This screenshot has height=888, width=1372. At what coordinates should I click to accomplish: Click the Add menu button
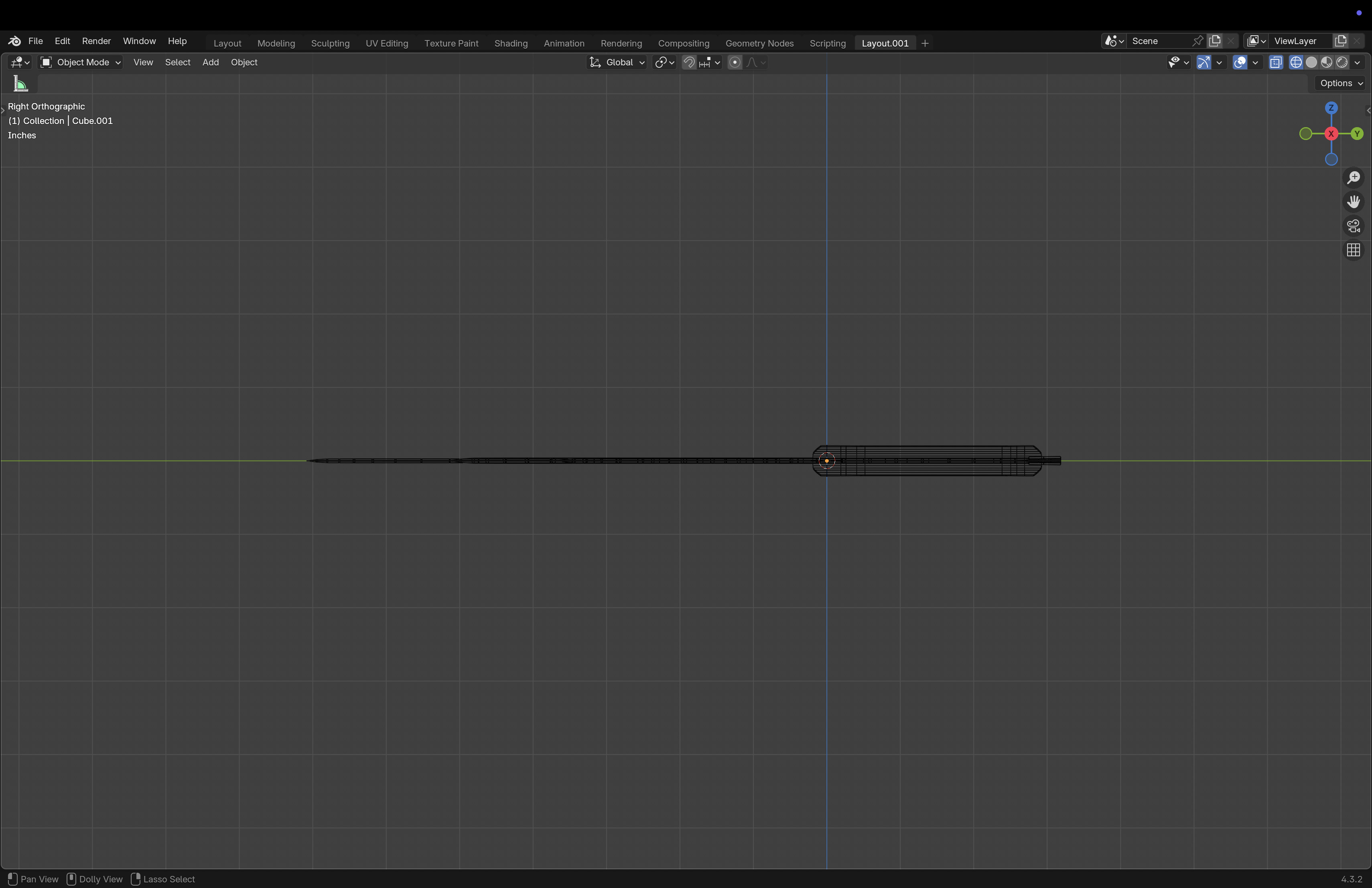(x=210, y=62)
